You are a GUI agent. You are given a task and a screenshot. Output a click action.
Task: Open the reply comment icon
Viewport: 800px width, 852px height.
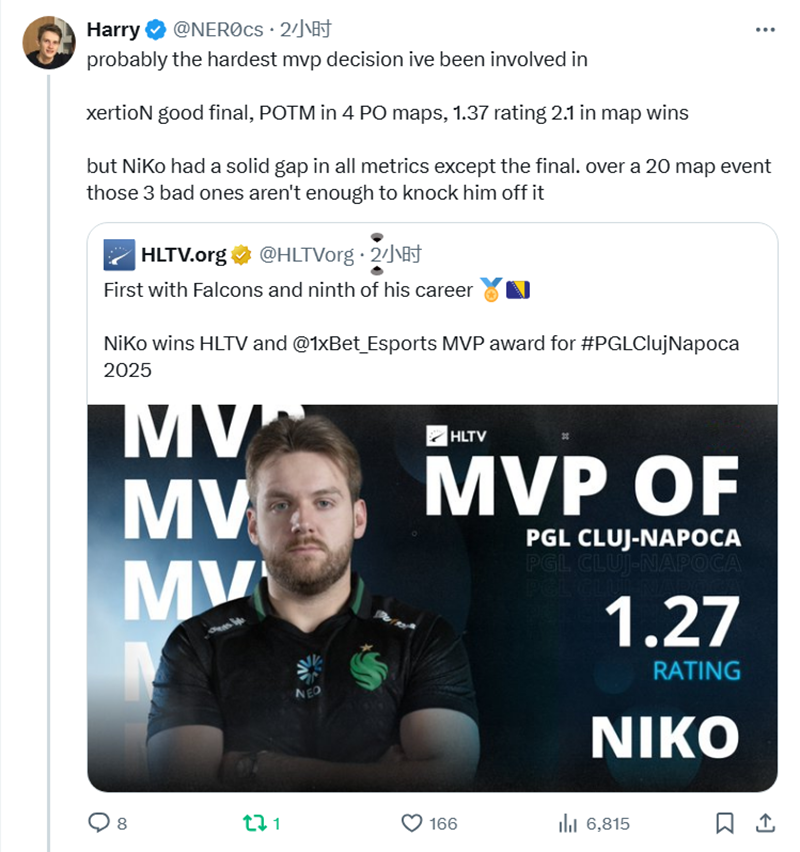[x=99, y=823]
